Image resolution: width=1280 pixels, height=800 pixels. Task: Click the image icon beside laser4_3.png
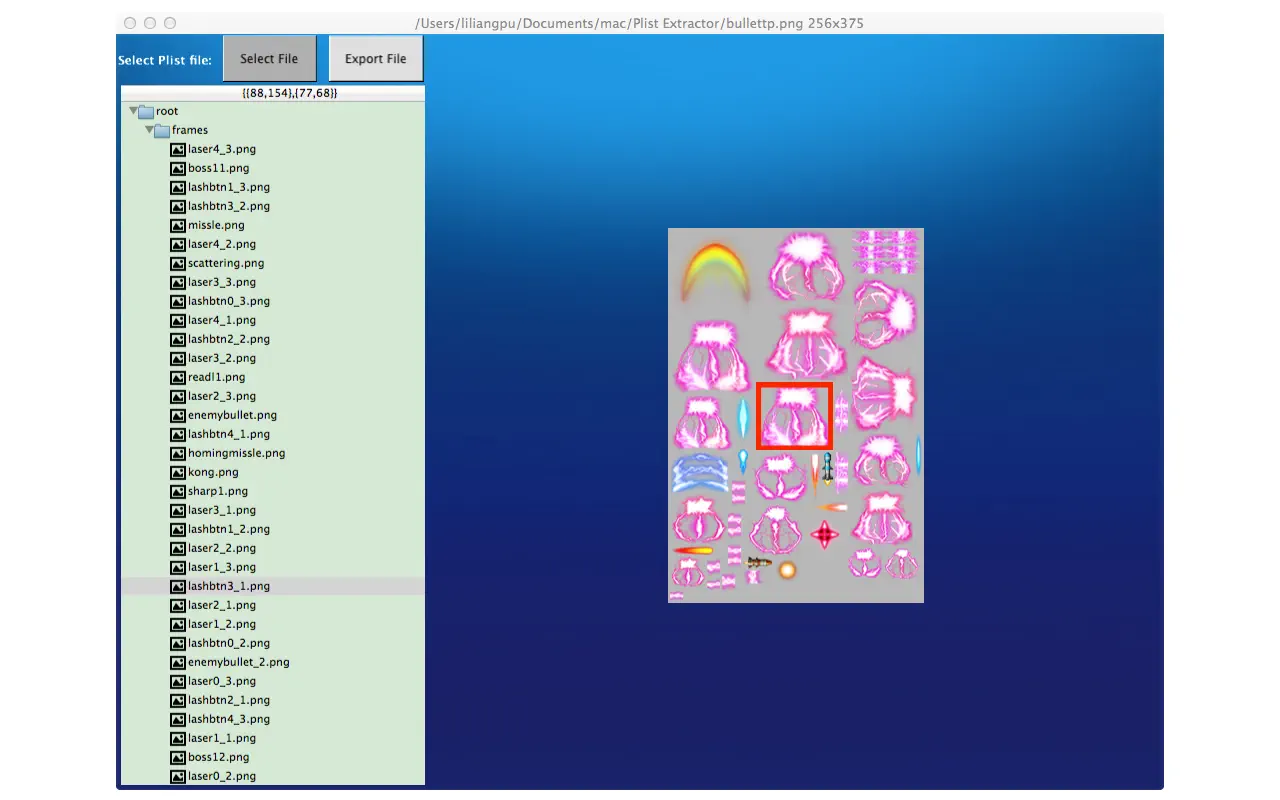point(177,148)
